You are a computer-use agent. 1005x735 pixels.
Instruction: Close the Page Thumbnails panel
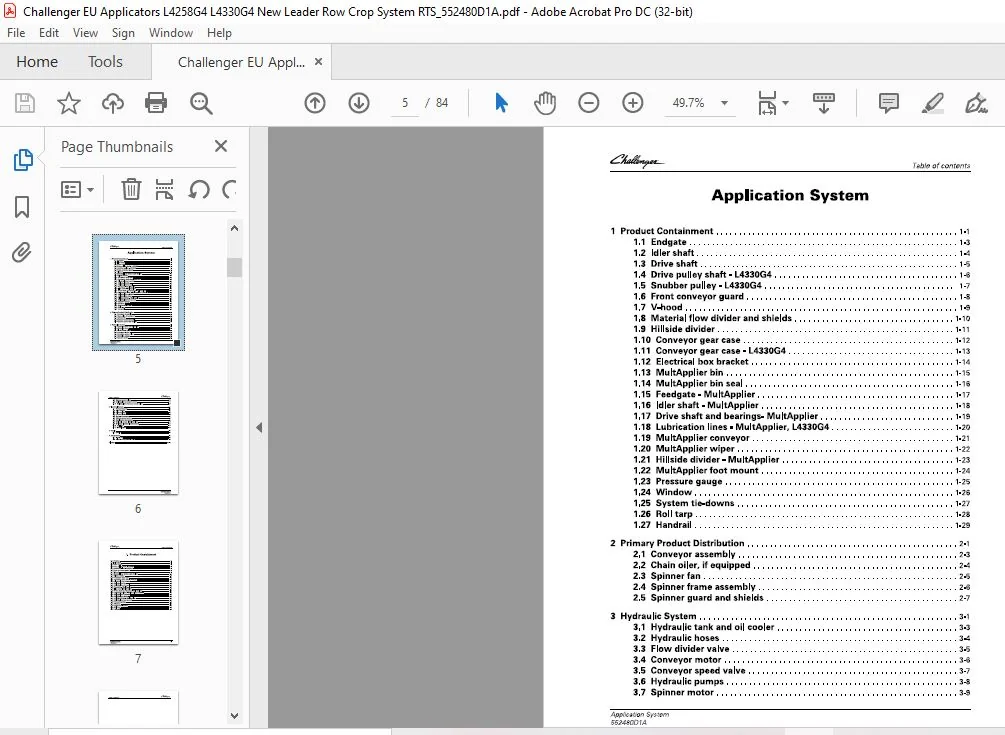pos(220,146)
